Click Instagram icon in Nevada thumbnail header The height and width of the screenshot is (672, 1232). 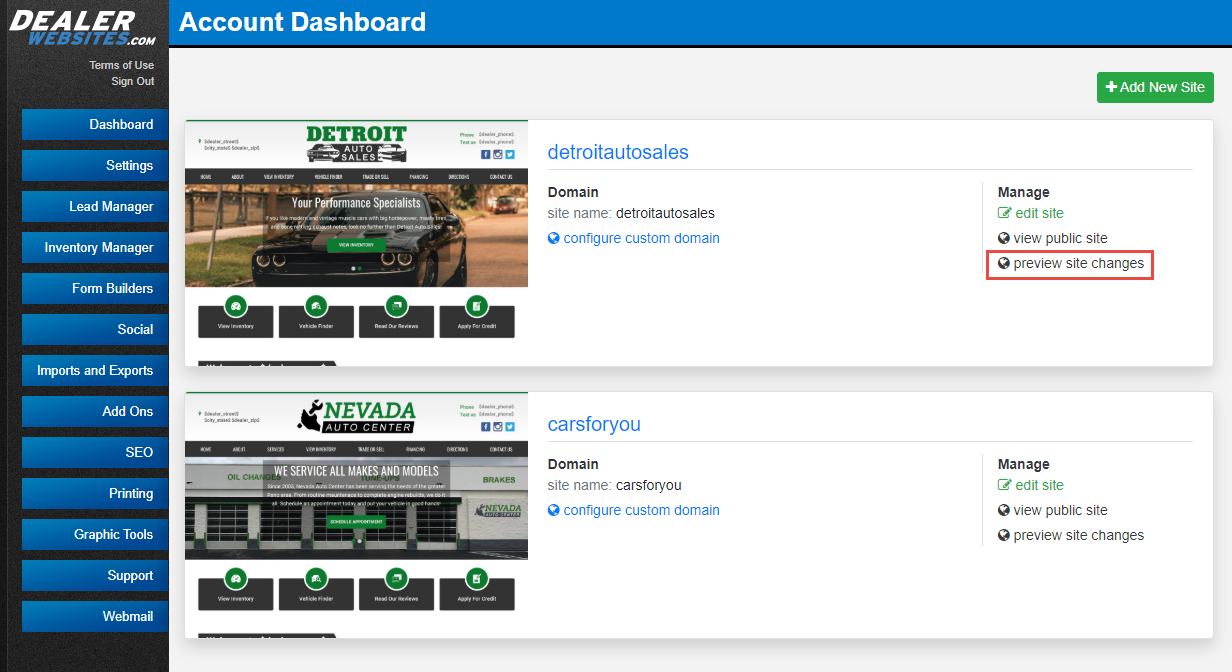coord(498,426)
